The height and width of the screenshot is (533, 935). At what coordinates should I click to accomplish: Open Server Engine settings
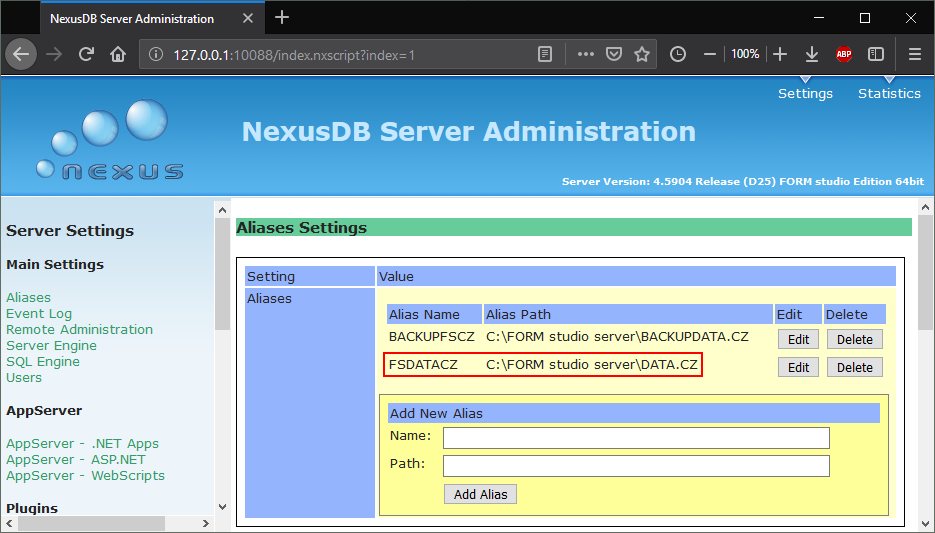coord(51,345)
